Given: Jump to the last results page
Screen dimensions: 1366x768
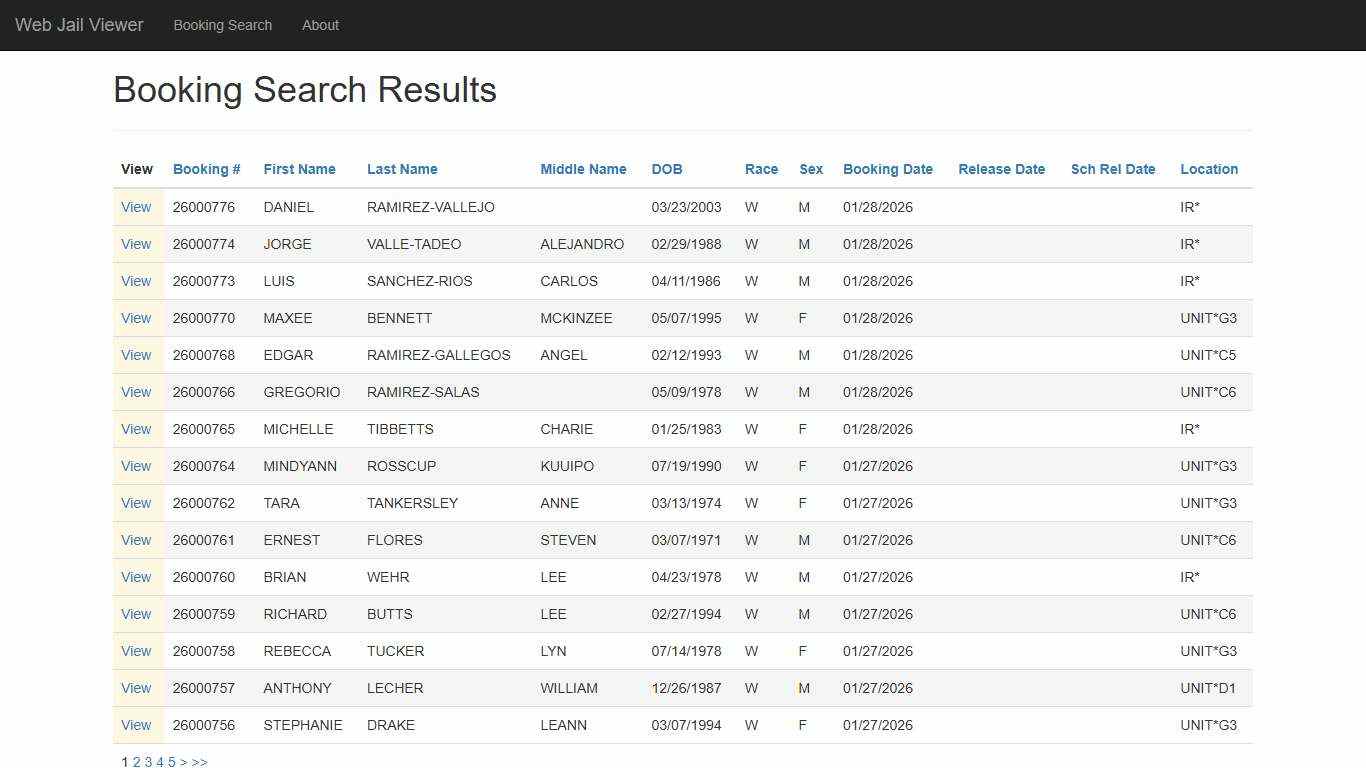Looking at the screenshot, I should (x=199, y=761).
